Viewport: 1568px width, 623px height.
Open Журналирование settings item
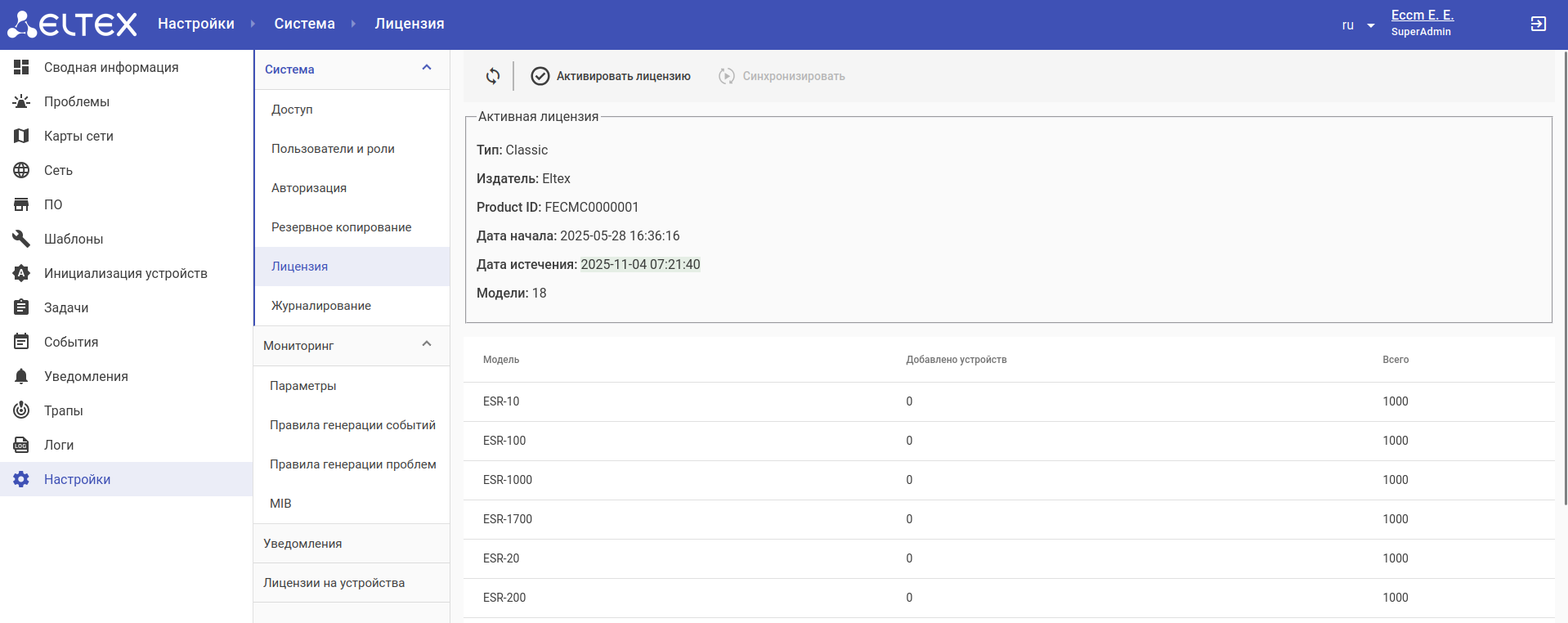click(320, 306)
